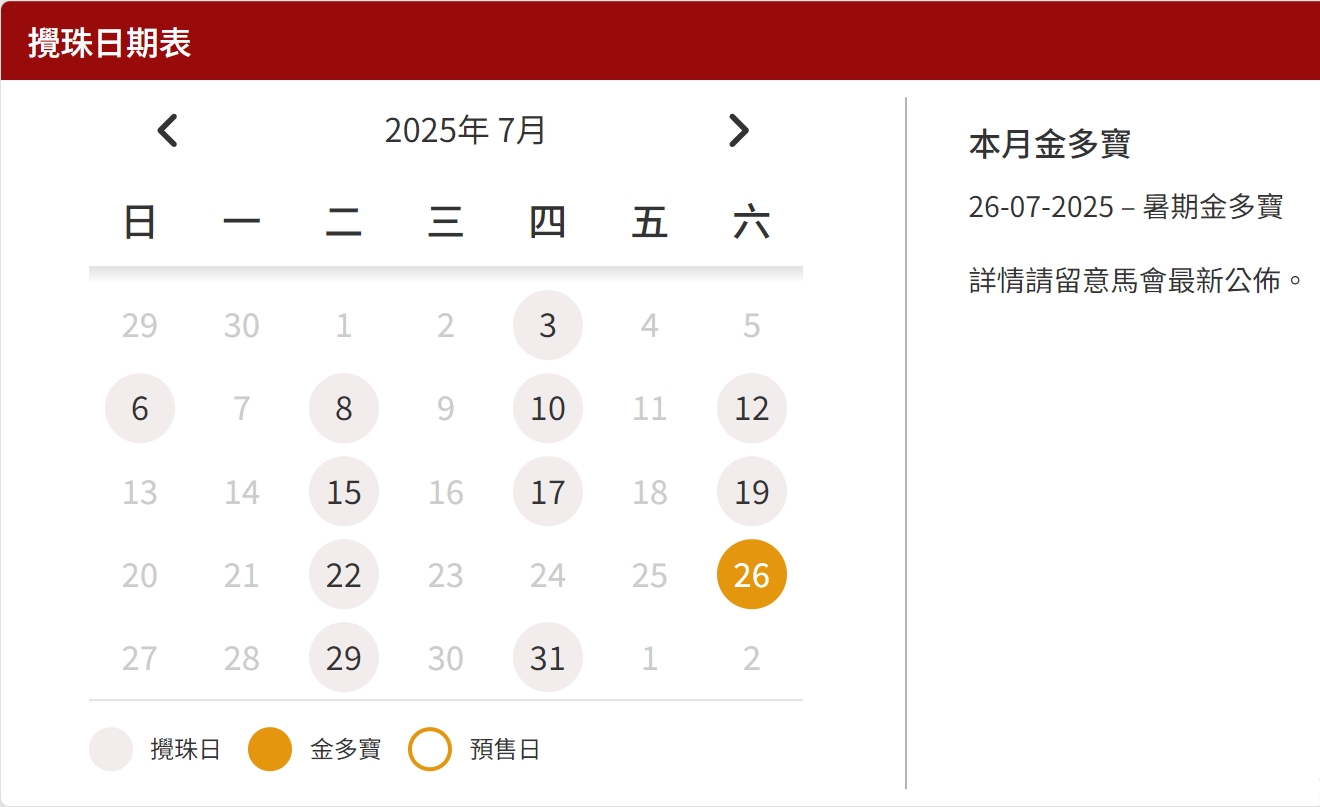The height and width of the screenshot is (807, 1320).
Task: Click greyed date 21 in the calendar
Action: pyautogui.click(x=242, y=575)
